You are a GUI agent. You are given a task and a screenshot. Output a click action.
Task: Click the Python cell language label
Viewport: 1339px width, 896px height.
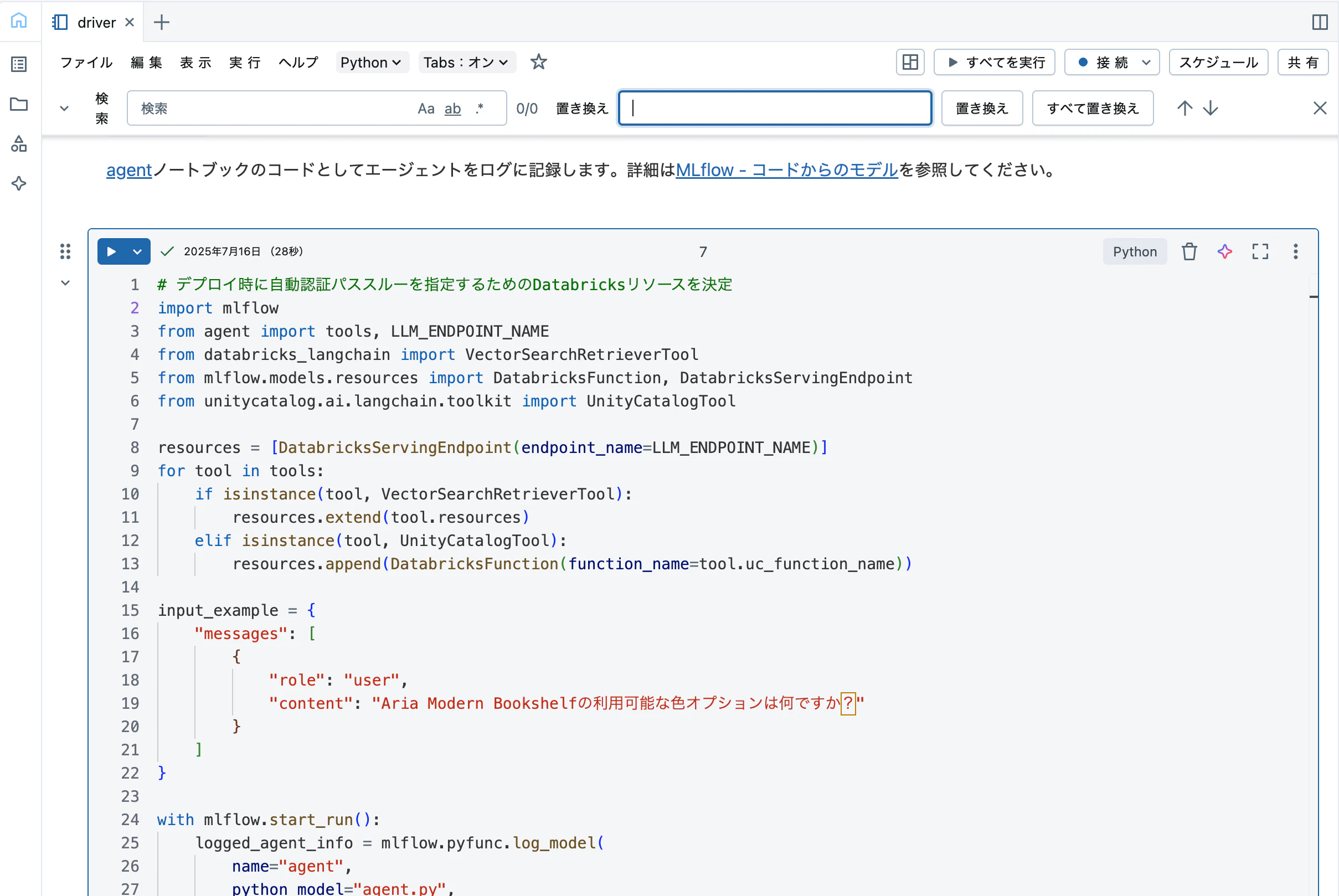pyautogui.click(x=1135, y=251)
